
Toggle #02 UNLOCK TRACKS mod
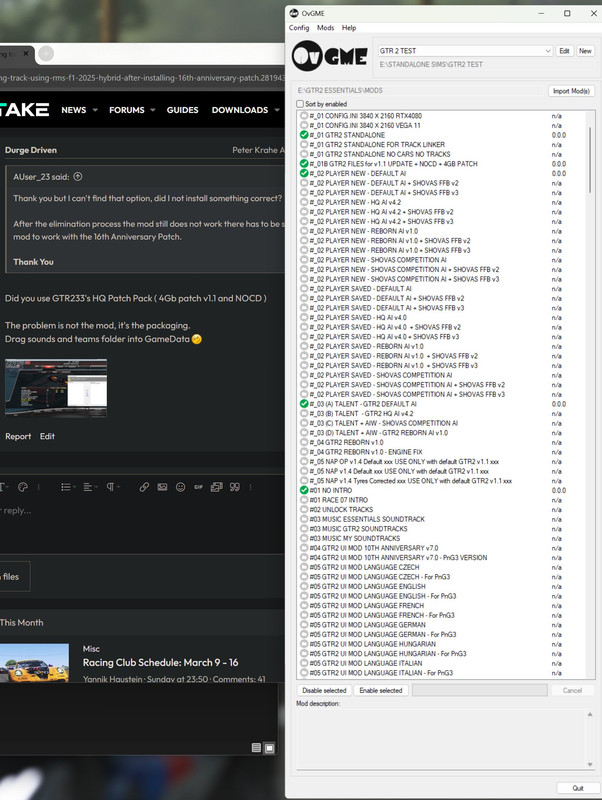(x=304, y=510)
